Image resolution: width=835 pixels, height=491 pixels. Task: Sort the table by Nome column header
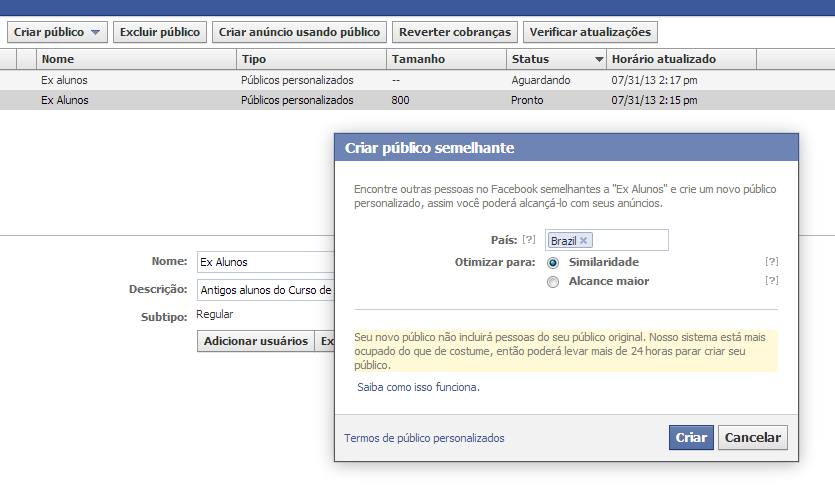[x=135, y=59]
